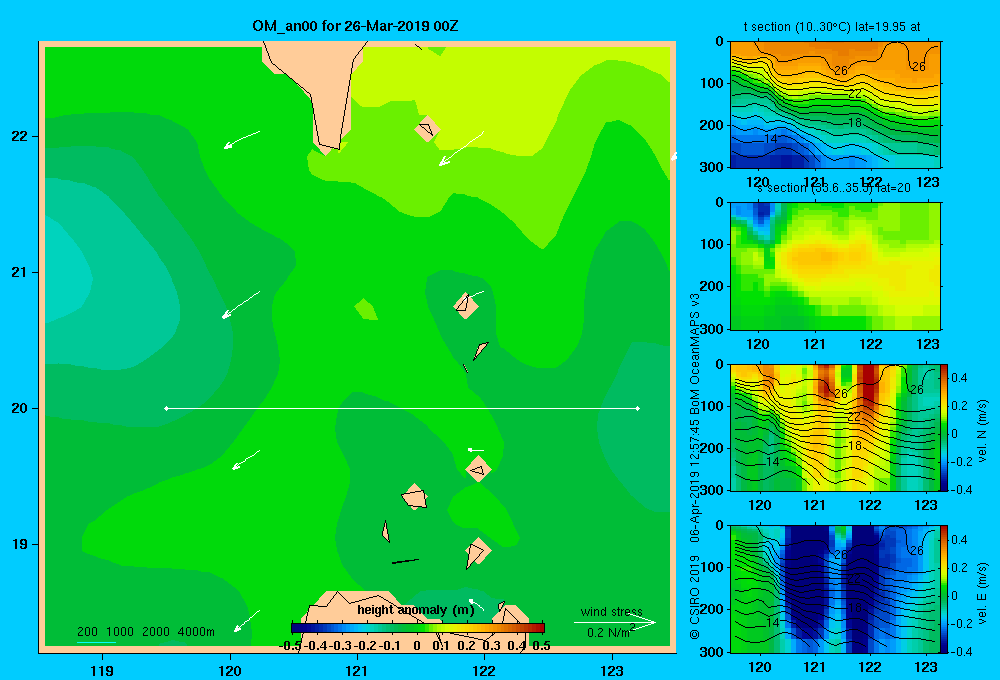Screen dimensions: 1000x680
Task: Click the small island near 22N 121.5E
Action: pyautogui.click(x=427, y=129)
